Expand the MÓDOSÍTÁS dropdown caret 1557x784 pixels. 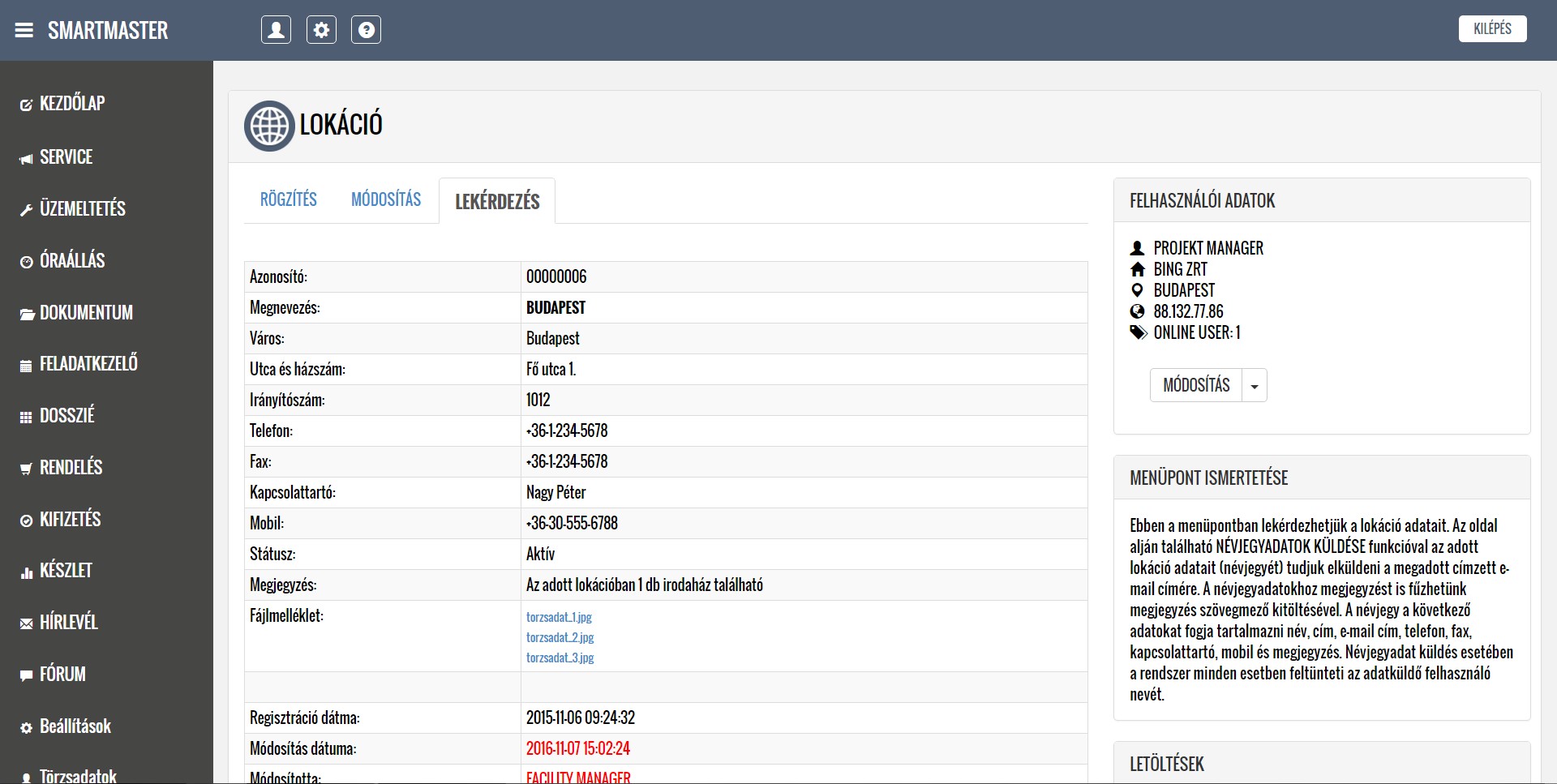click(1255, 386)
